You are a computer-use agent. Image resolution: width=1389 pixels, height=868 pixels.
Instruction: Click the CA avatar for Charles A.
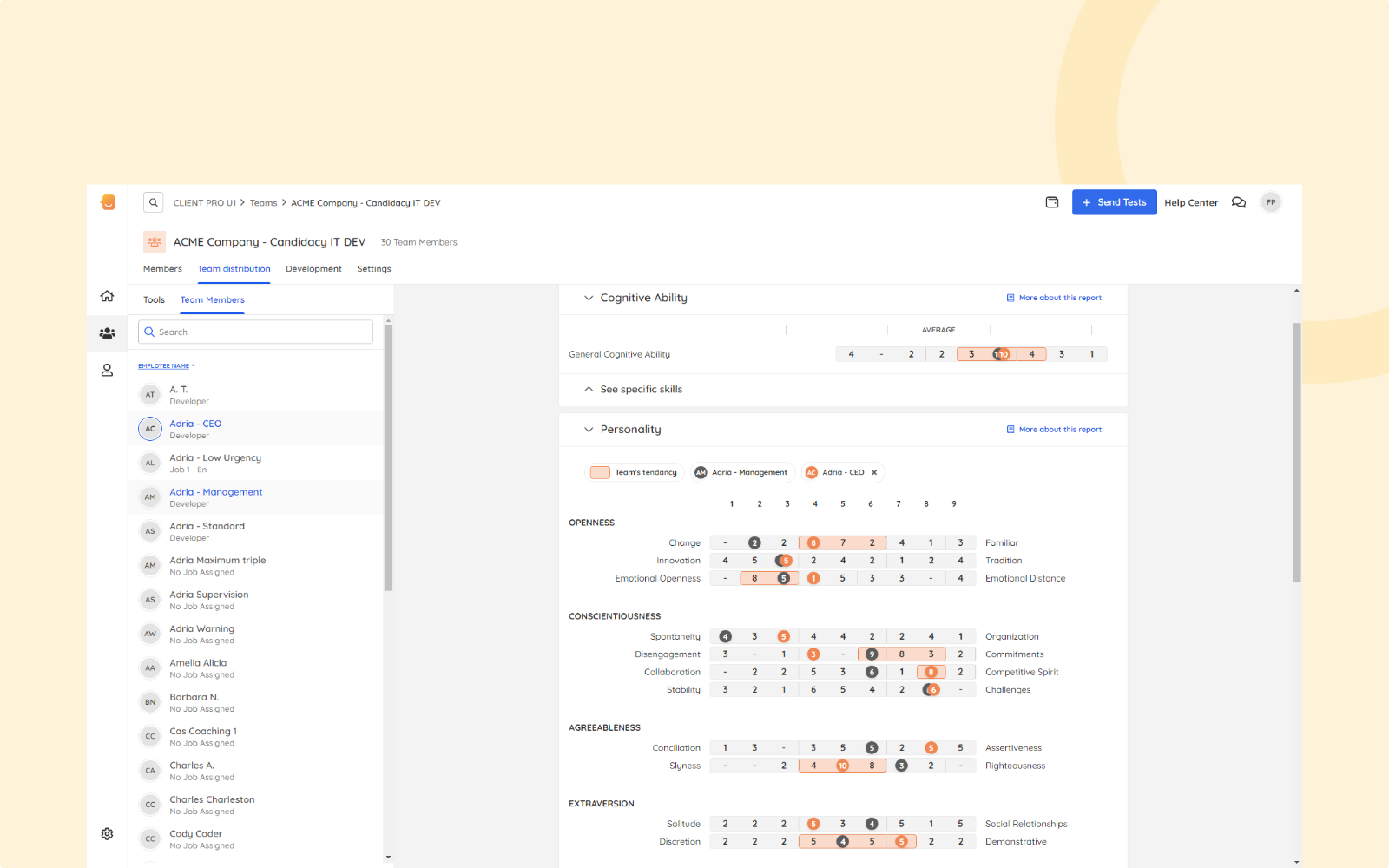click(150, 771)
